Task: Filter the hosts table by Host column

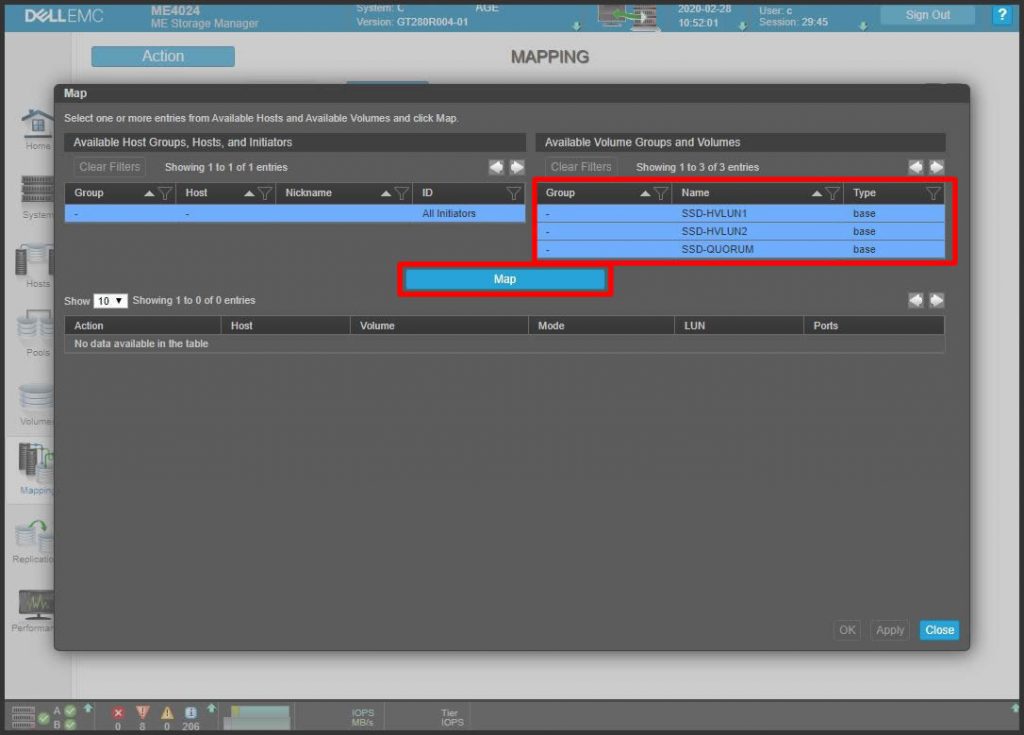Action: [x=264, y=193]
